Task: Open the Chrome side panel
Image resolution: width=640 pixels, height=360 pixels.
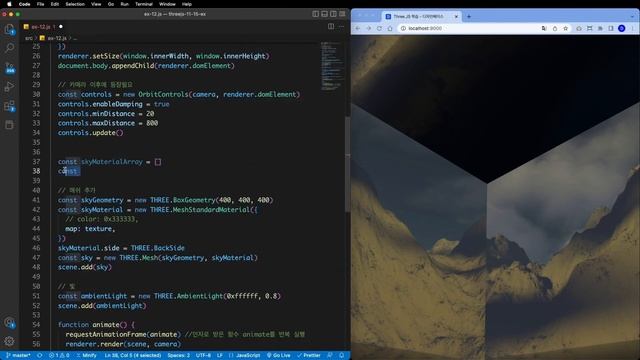Action: click(611, 28)
